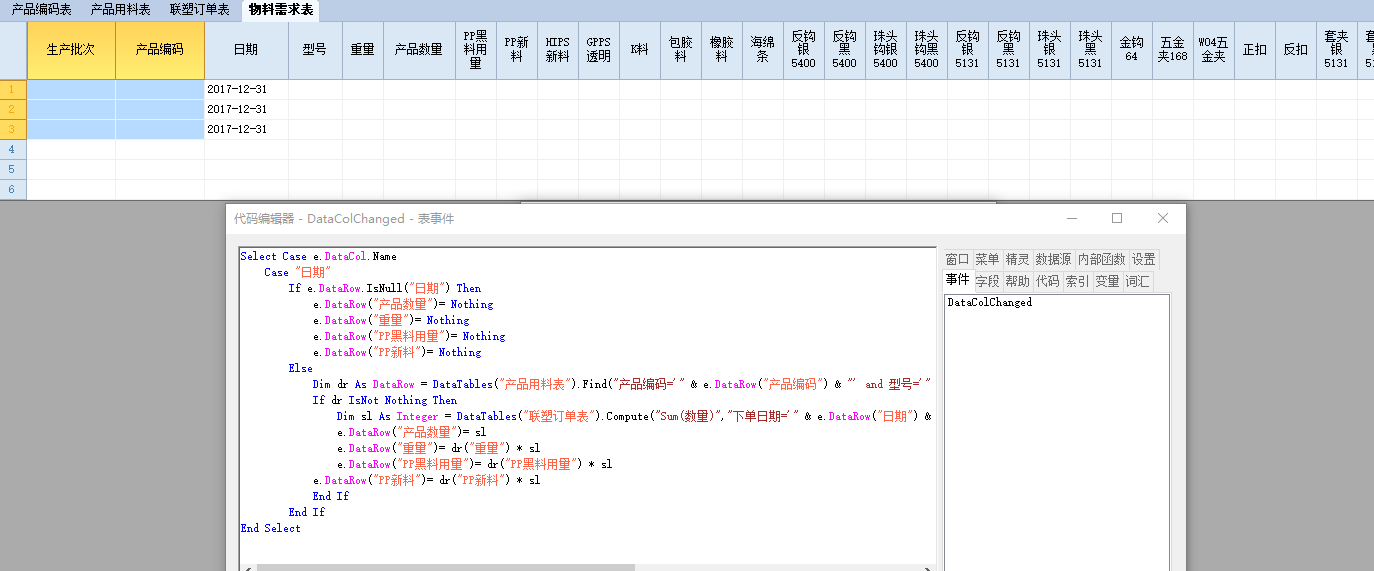The width and height of the screenshot is (1374, 571).
Task: Click the 2017-12-31 cell in row 1
Action: 246,89
